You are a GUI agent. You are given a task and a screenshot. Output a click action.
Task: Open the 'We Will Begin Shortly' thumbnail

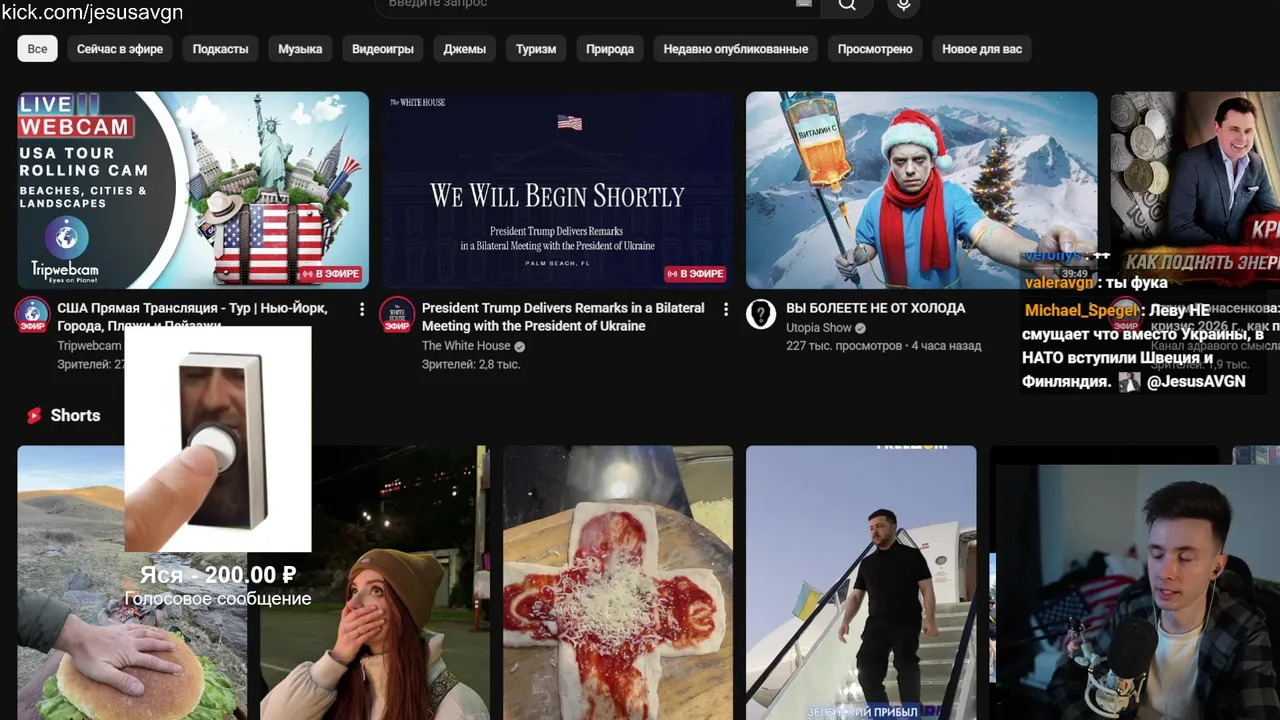click(557, 190)
